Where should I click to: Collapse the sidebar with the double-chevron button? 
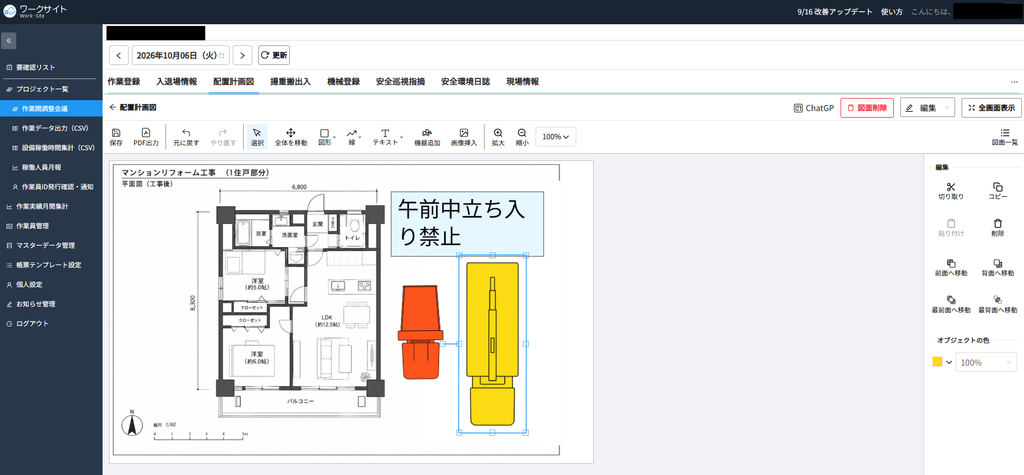click(8, 41)
